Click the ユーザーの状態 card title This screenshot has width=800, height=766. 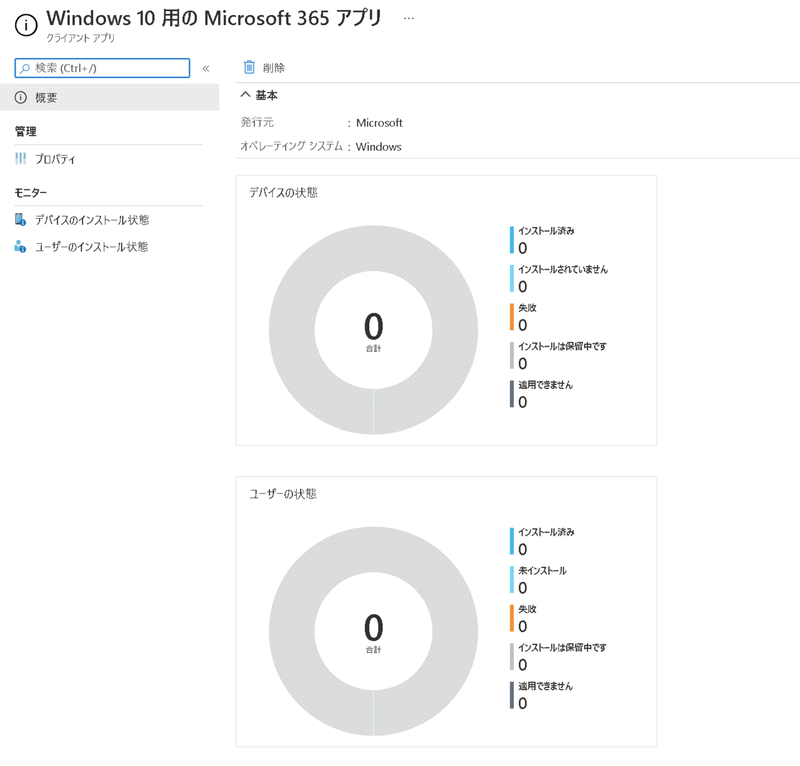283,493
